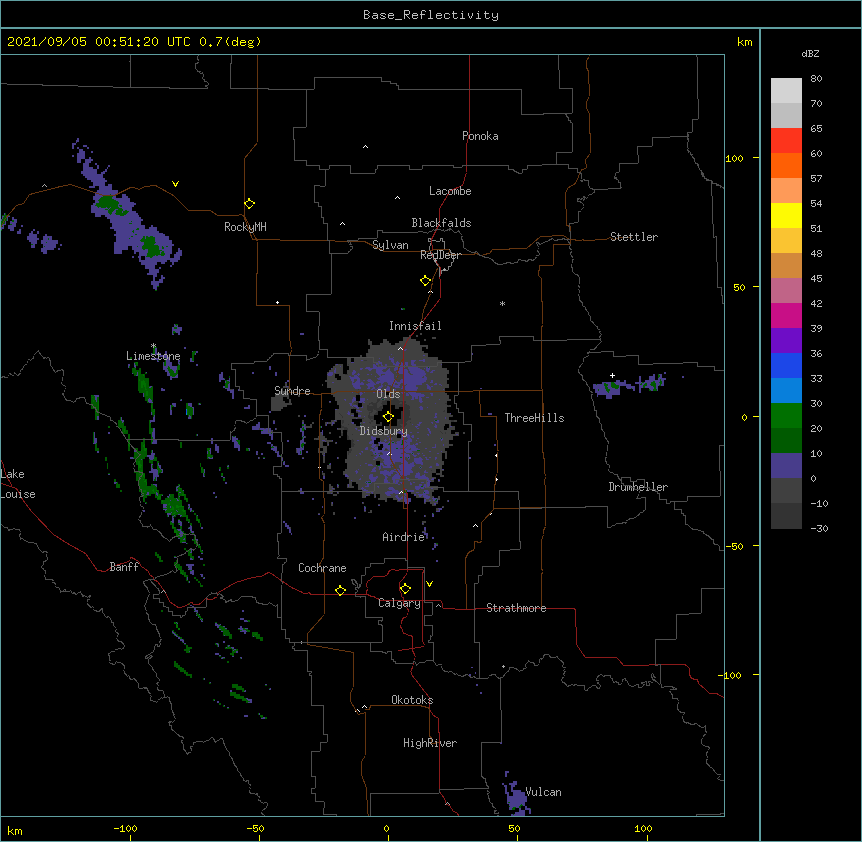Click the Banff label
Screen dimensions: 862x842
point(124,567)
